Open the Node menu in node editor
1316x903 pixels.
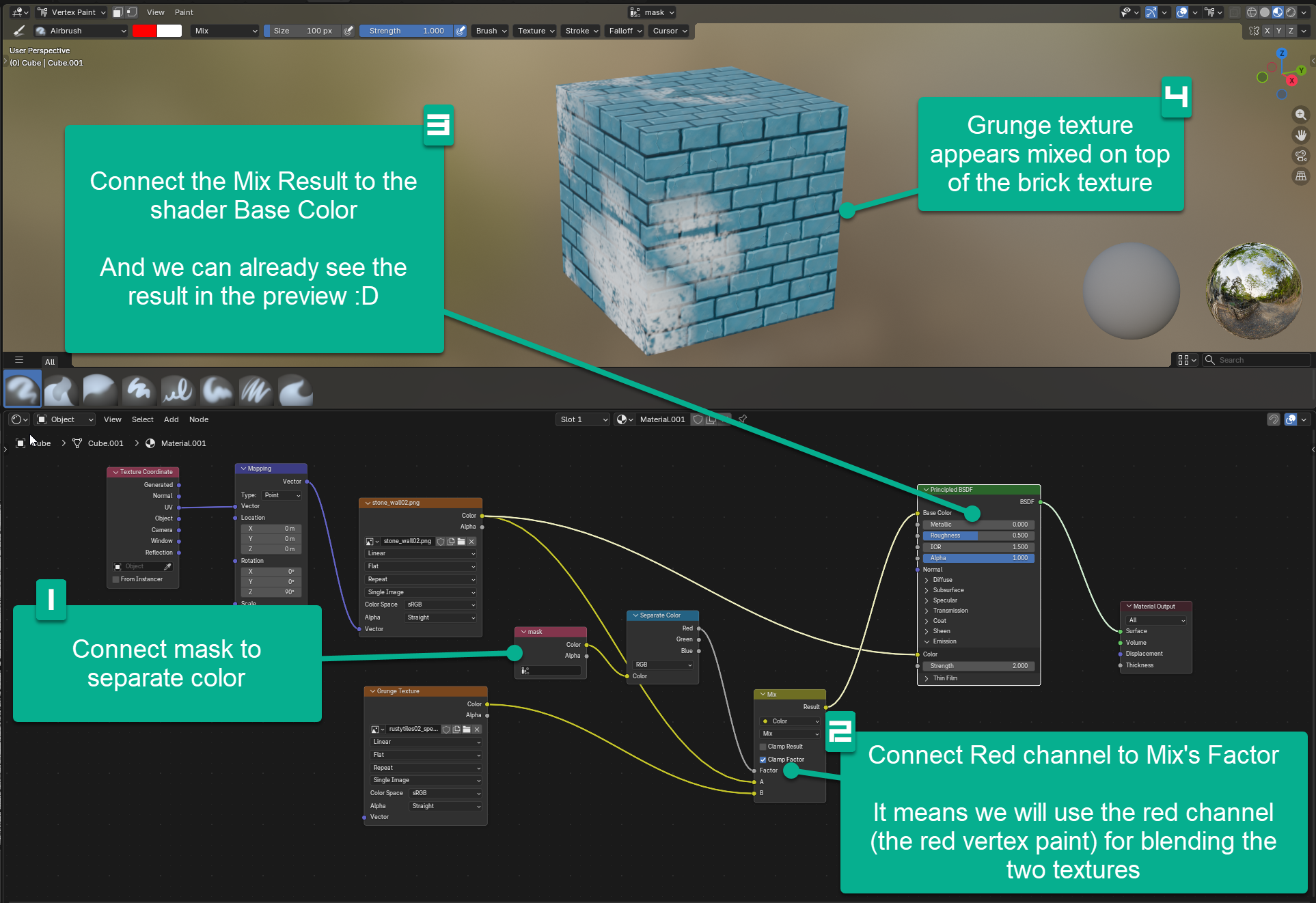199,419
